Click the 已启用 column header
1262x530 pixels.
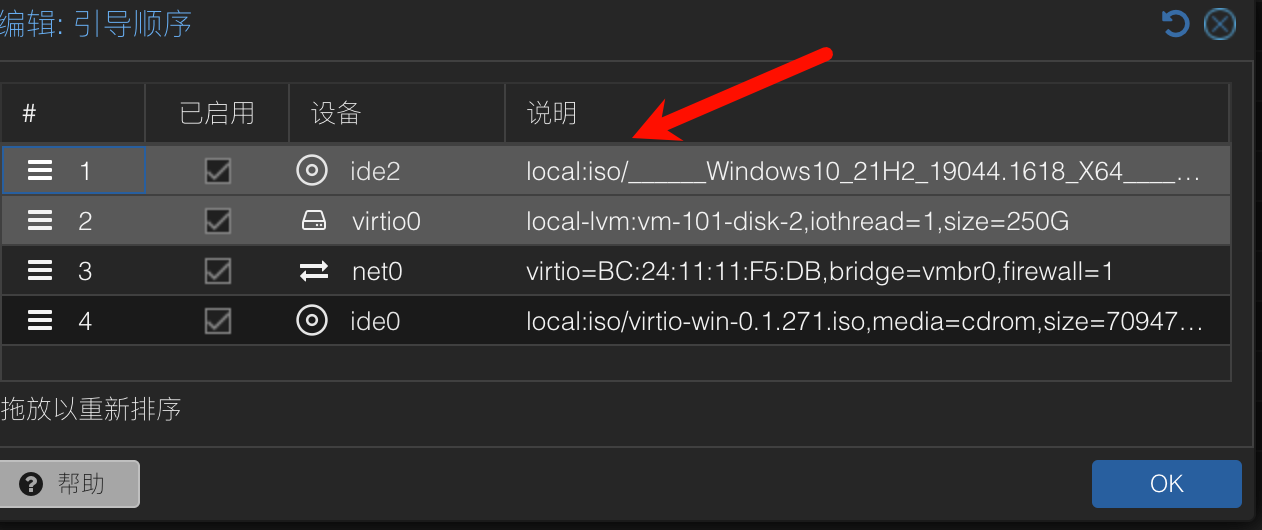(217, 113)
